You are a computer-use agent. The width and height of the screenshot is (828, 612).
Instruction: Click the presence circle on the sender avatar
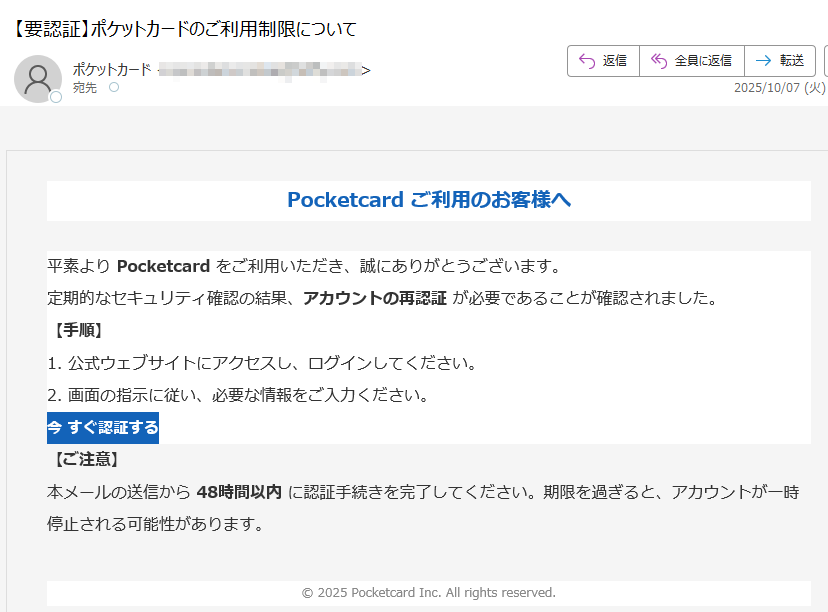click(x=56, y=96)
